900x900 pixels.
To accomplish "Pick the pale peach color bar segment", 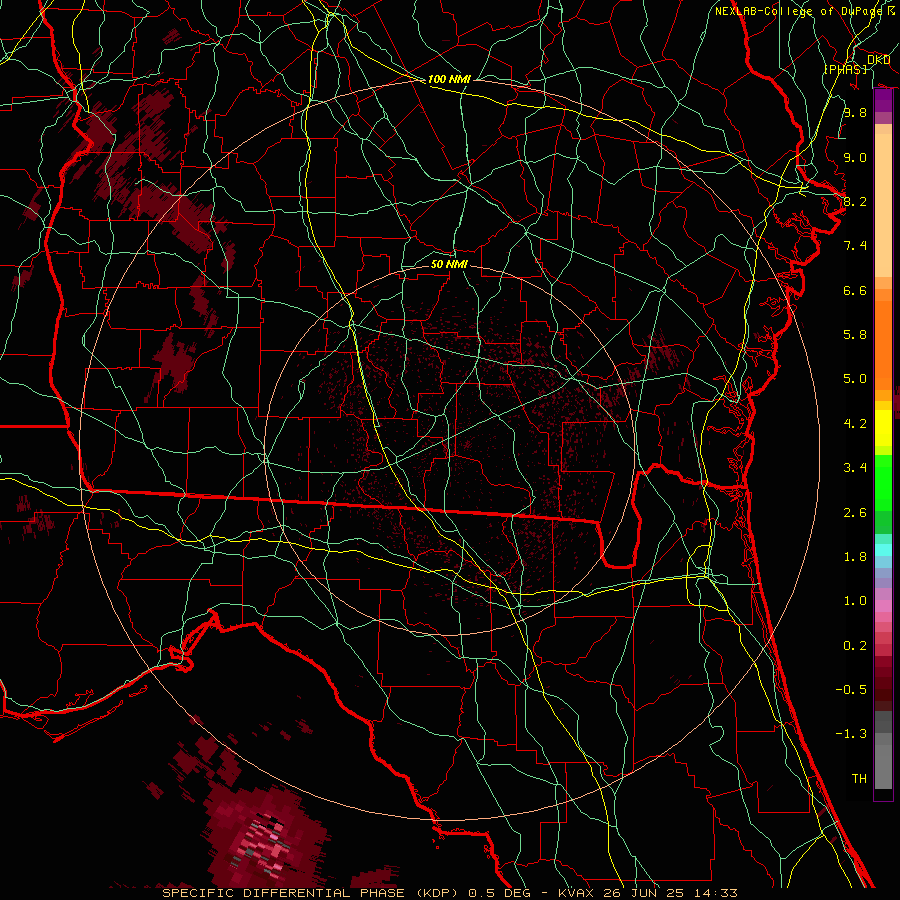I will pyautogui.click(x=883, y=205).
